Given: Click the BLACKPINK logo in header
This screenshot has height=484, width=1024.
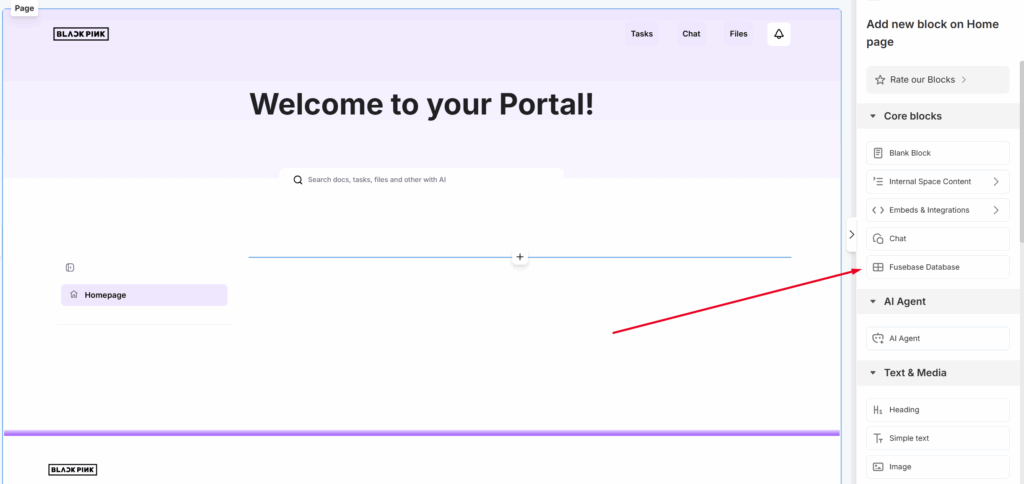Looking at the screenshot, I should (x=81, y=34).
